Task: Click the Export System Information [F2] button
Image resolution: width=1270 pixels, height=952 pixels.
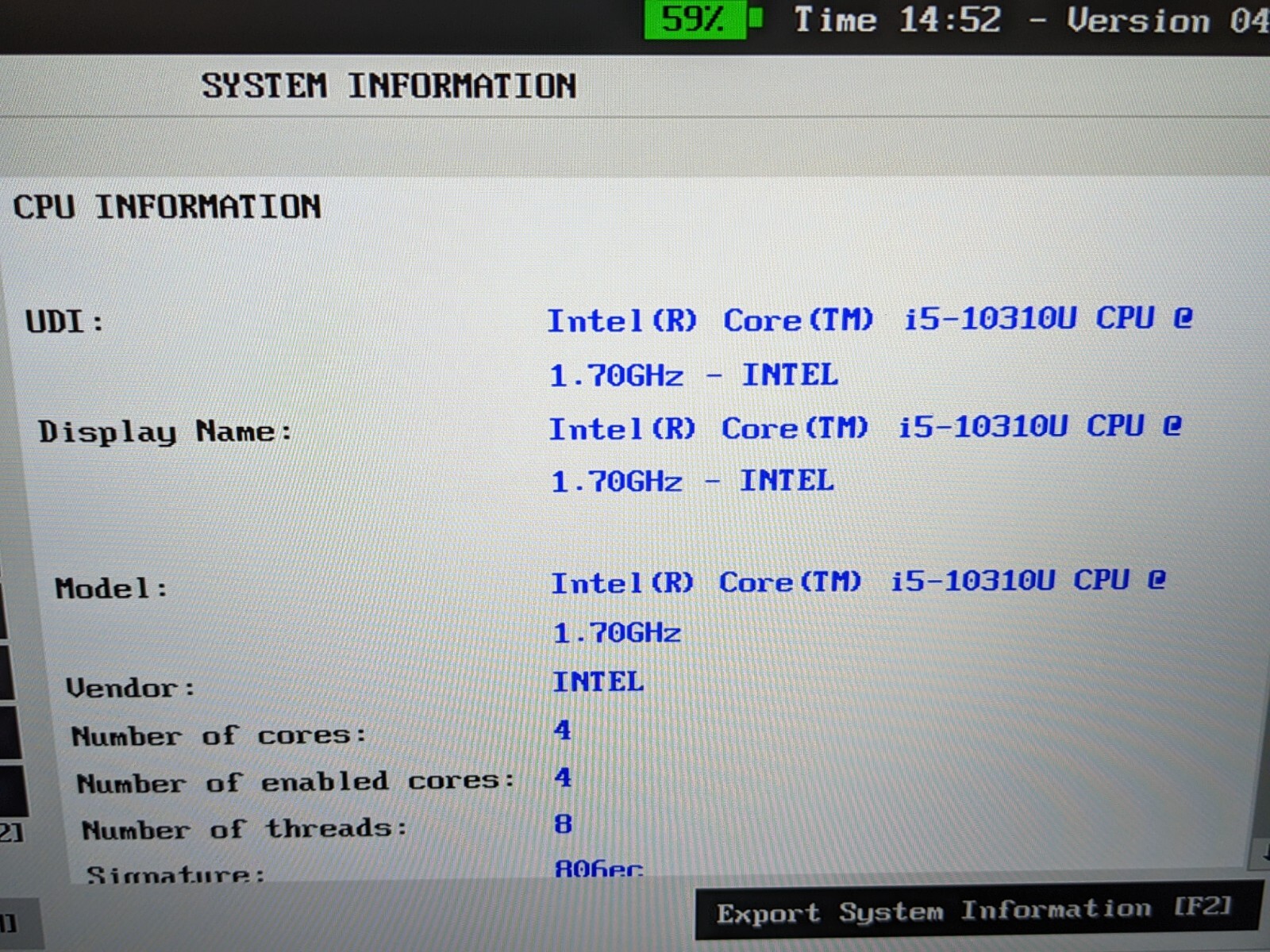Action: (977, 910)
